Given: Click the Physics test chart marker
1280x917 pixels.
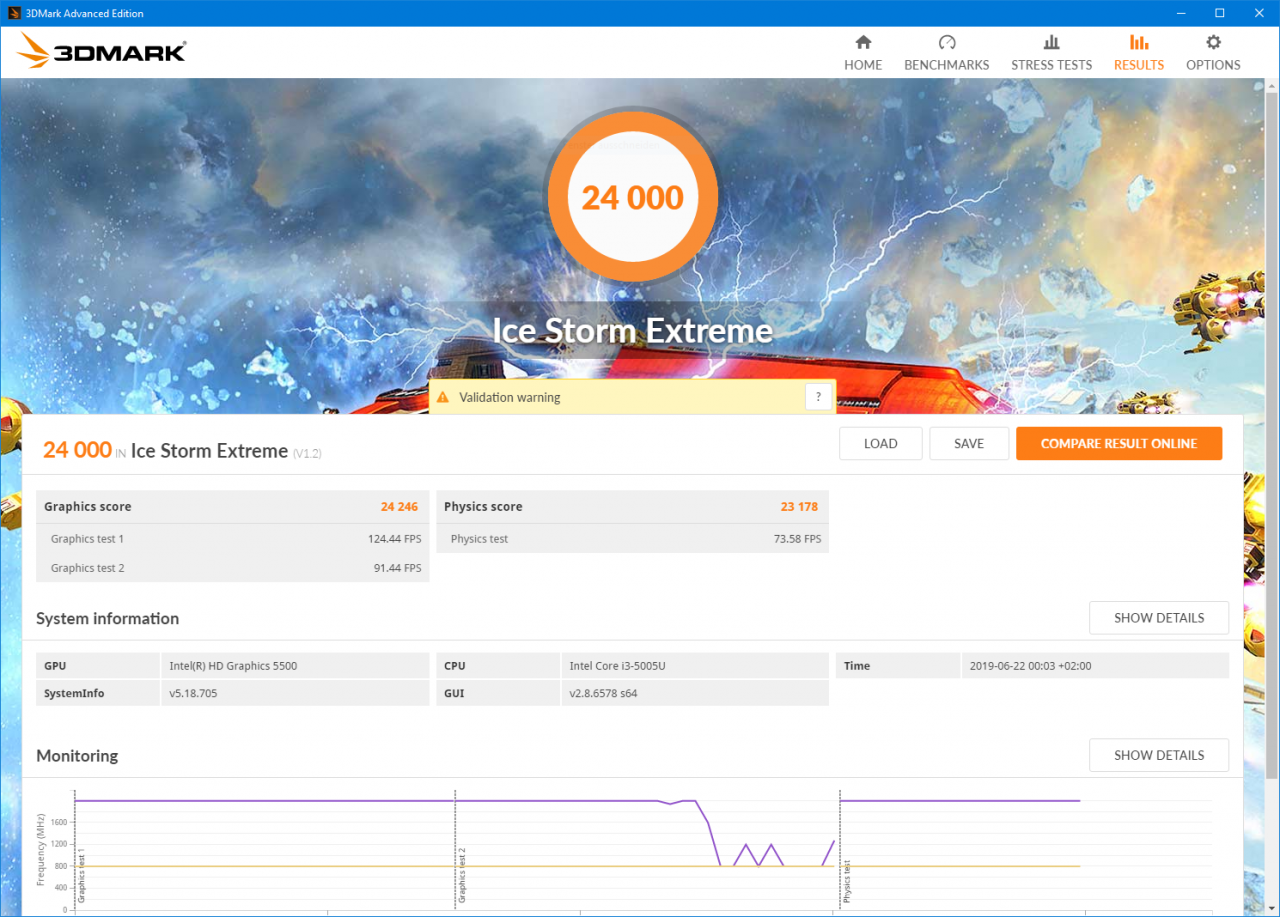Looking at the screenshot, I should point(846,881).
